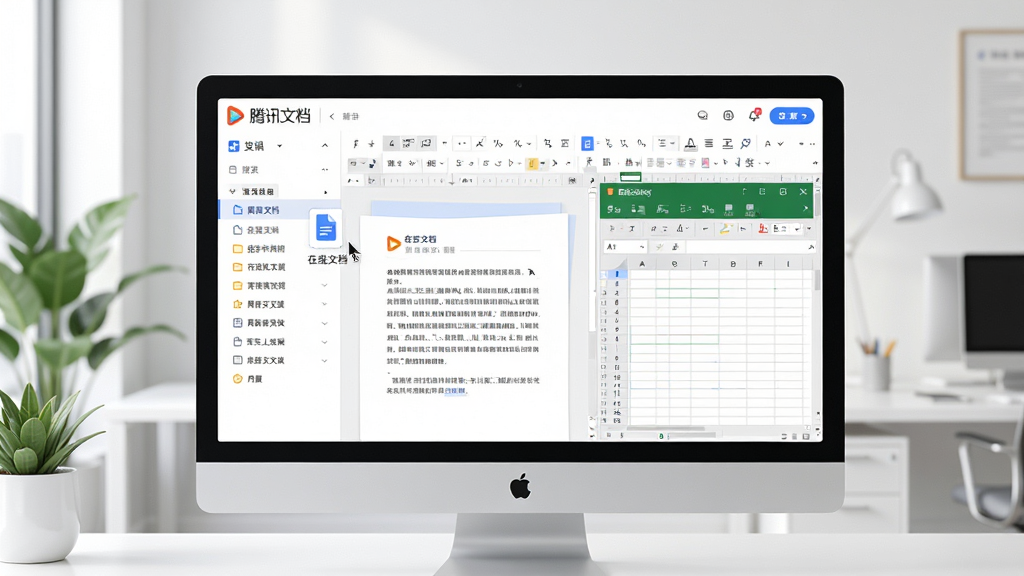Click the yellow highlighter in the spreadsheet toolbar
The width and height of the screenshot is (1024, 576).
[724, 229]
